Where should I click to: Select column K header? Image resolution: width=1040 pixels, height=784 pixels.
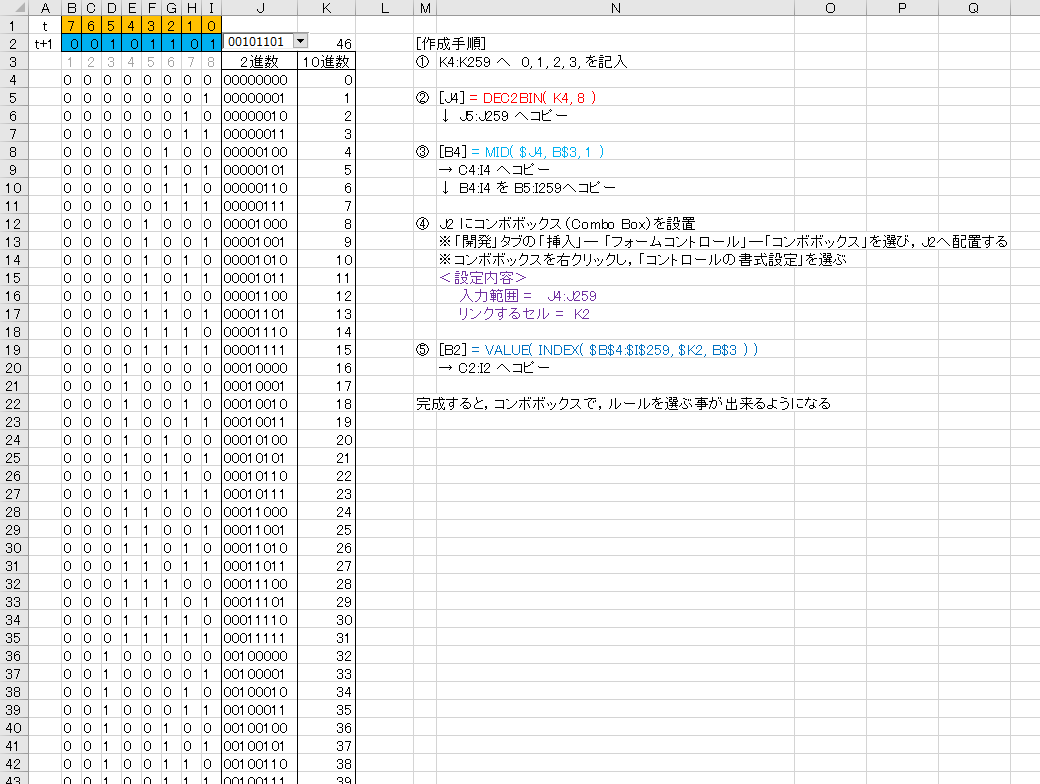tap(326, 8)
